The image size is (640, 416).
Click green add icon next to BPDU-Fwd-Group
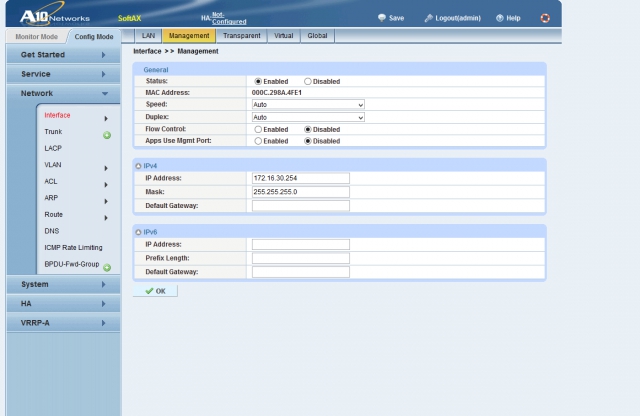pos(107,267)
